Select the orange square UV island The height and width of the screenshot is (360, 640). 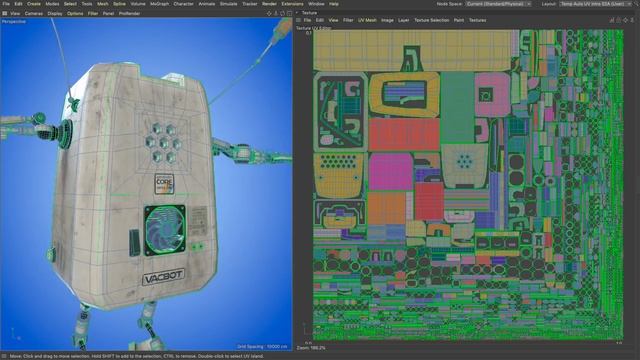(387, 208)
